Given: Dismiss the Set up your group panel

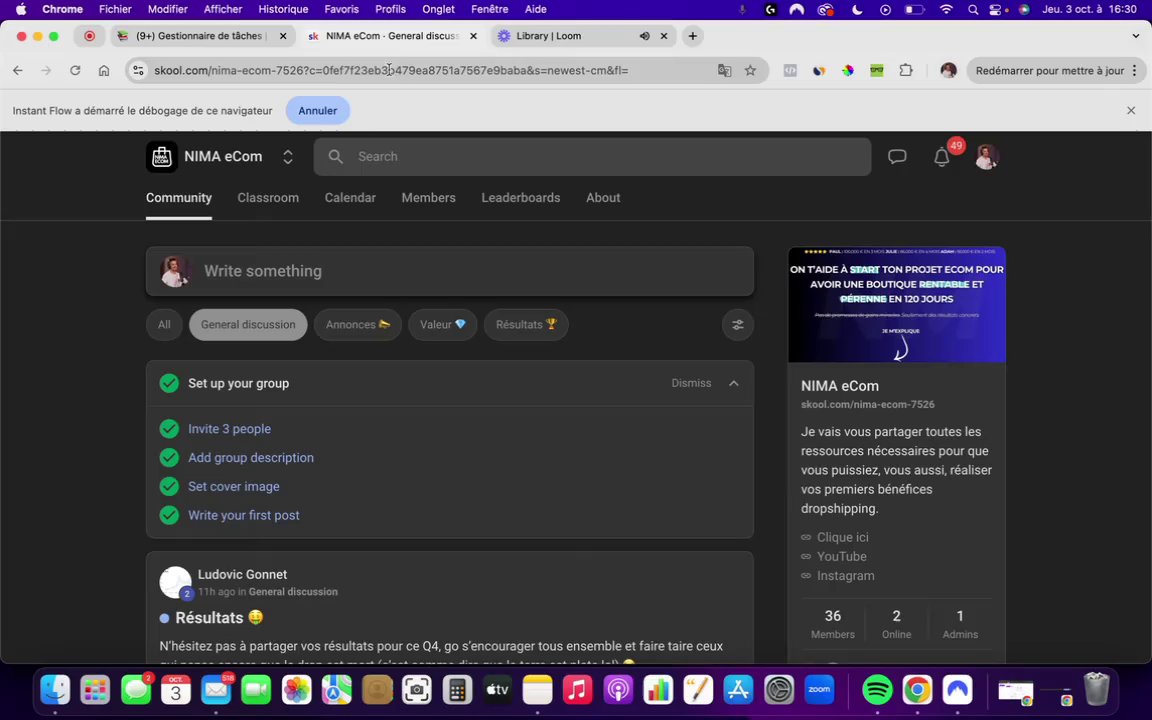Looking at the screenshot, I should [x=691, y=384].
